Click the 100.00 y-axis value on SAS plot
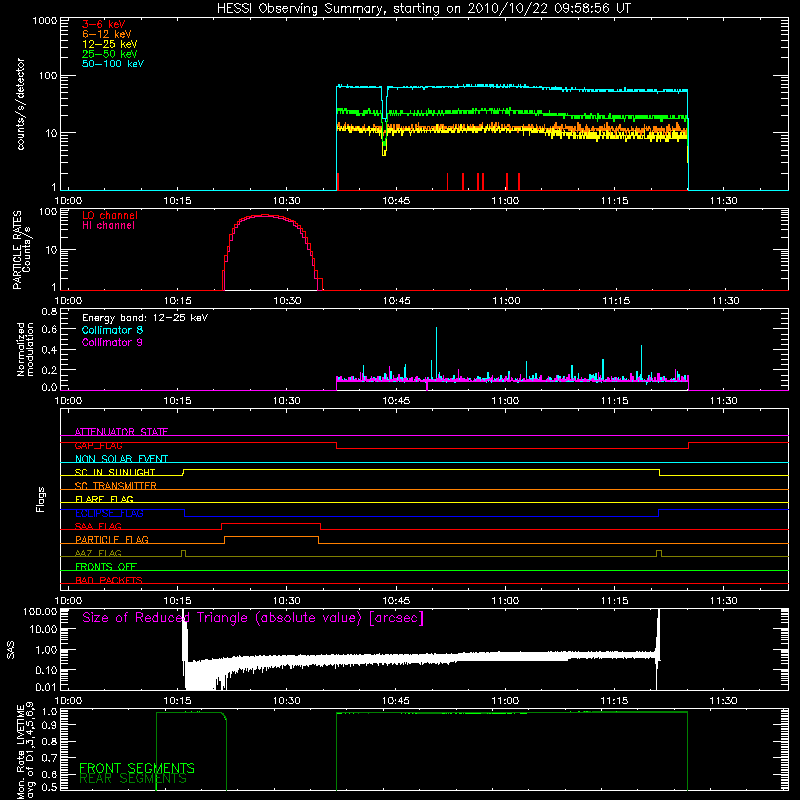 tap(40, 612)
